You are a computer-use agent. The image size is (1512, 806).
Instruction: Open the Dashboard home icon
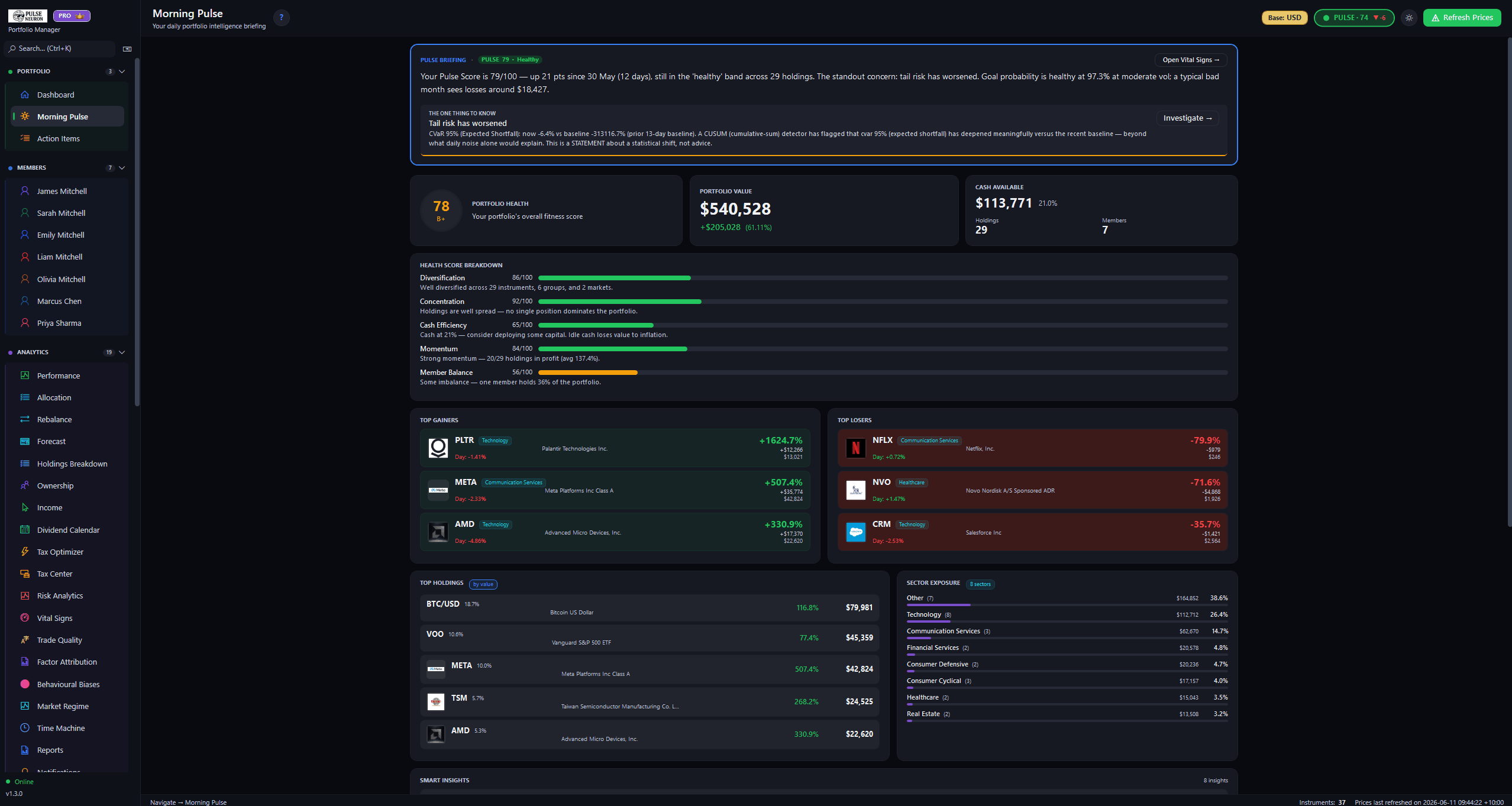tap(25, 95)
